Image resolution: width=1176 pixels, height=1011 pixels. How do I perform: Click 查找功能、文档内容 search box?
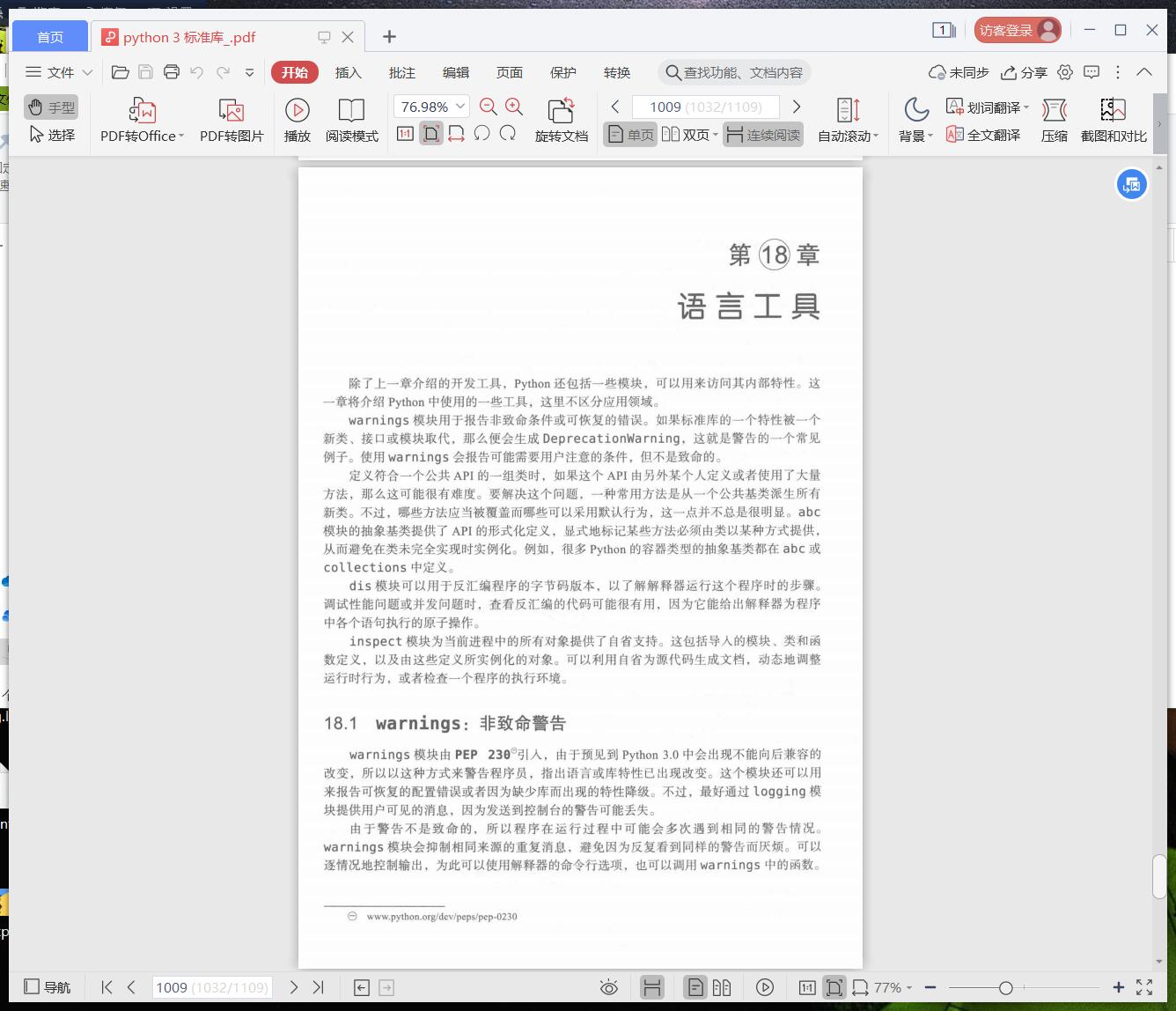pos(734,72)
